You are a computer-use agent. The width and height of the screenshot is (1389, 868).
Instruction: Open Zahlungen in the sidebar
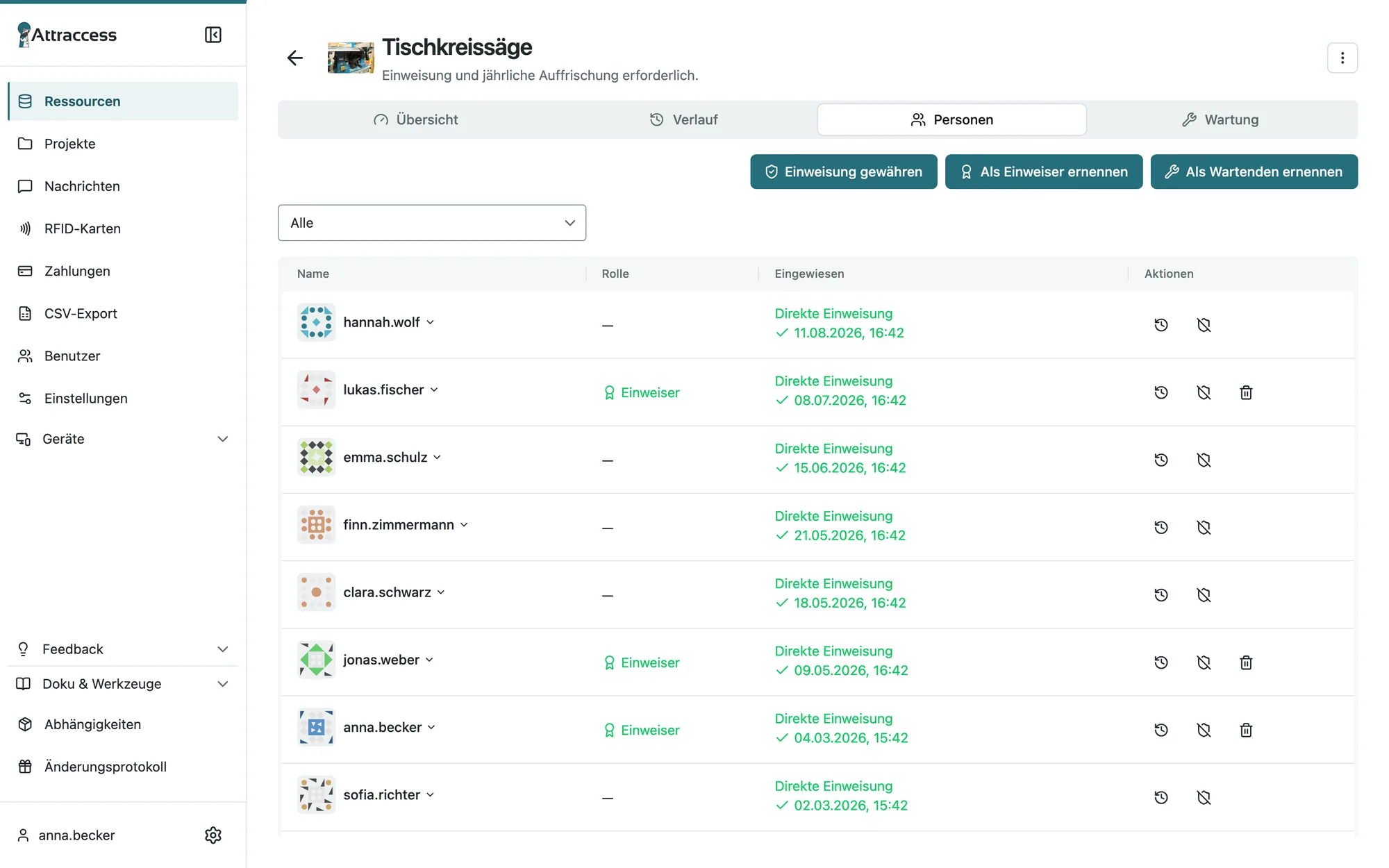point(122,271)
